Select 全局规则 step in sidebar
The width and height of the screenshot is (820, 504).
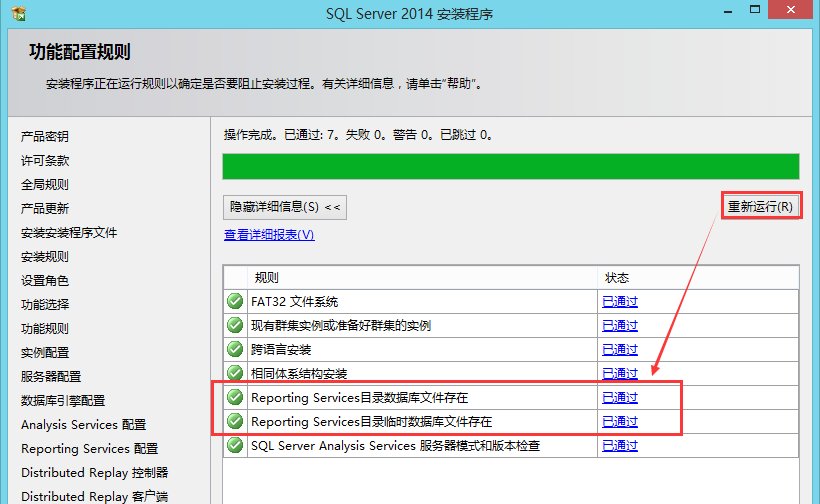45,185
